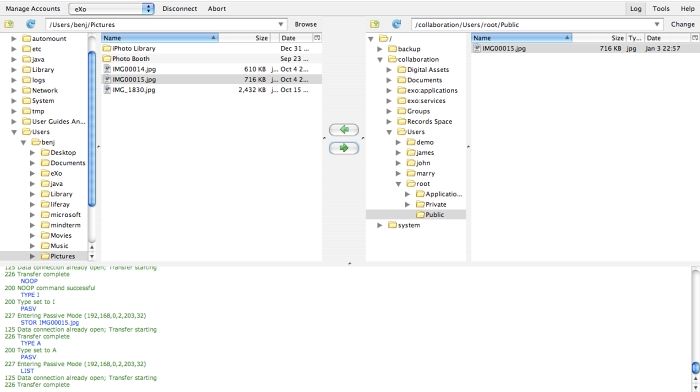Collapse the local Users folder
The image size is (700, 392).
14,132
